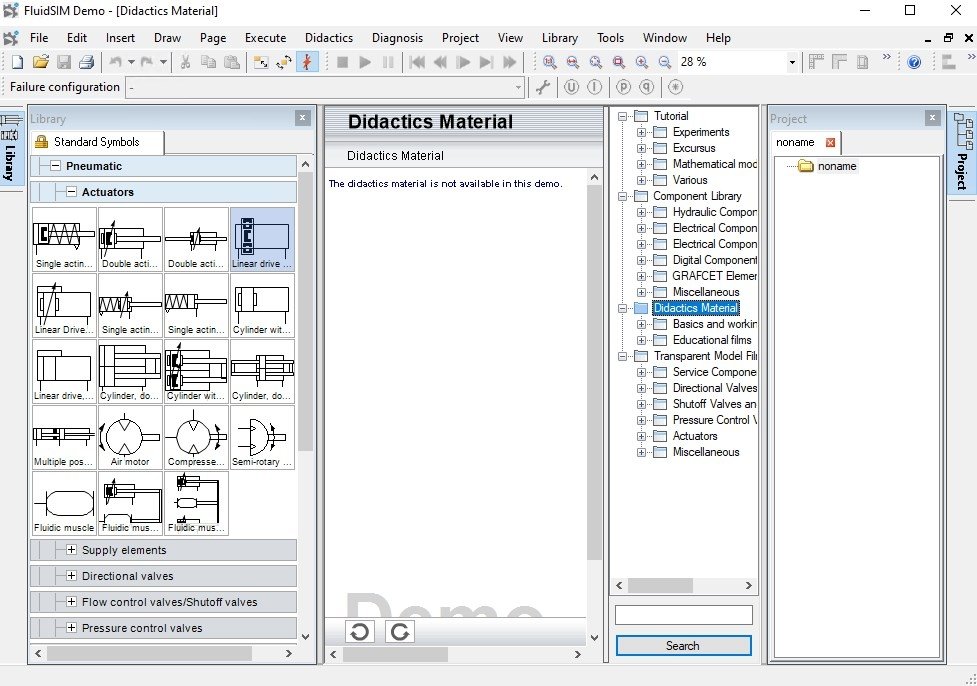Select the highlighted Linear drive symbol
977x686 pixels.
tap(262, 239)
